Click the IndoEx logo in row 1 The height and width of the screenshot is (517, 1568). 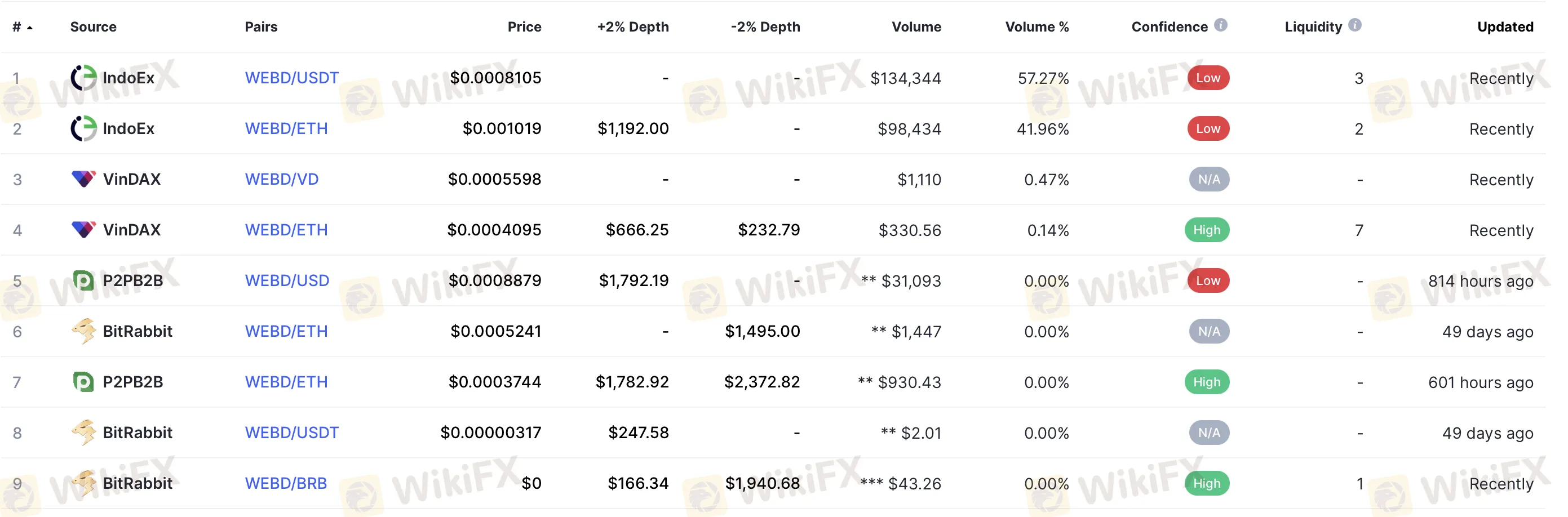pyautogui.click(x=83, y=78)
